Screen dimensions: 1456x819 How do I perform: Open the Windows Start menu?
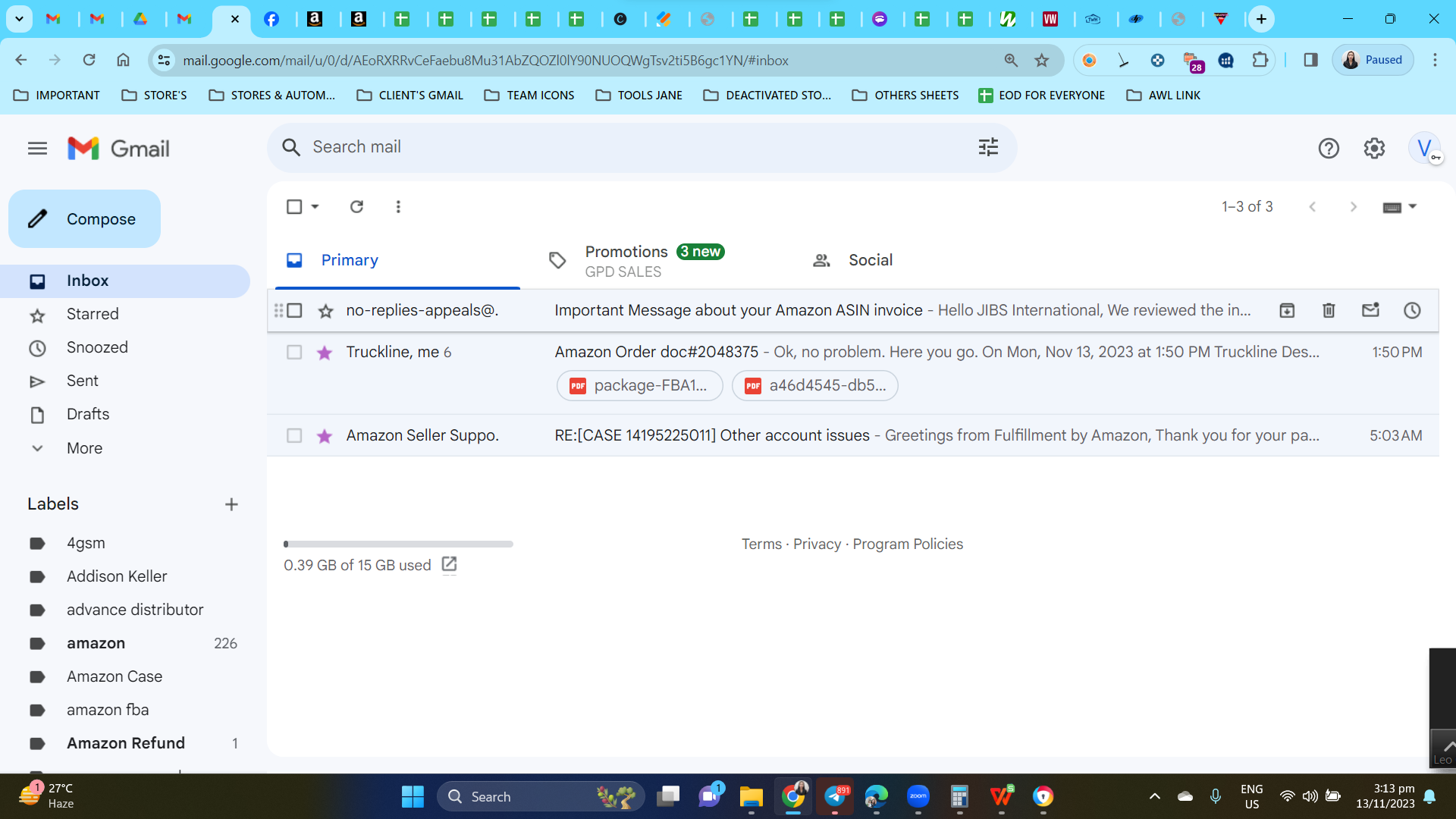click(413, 796)
